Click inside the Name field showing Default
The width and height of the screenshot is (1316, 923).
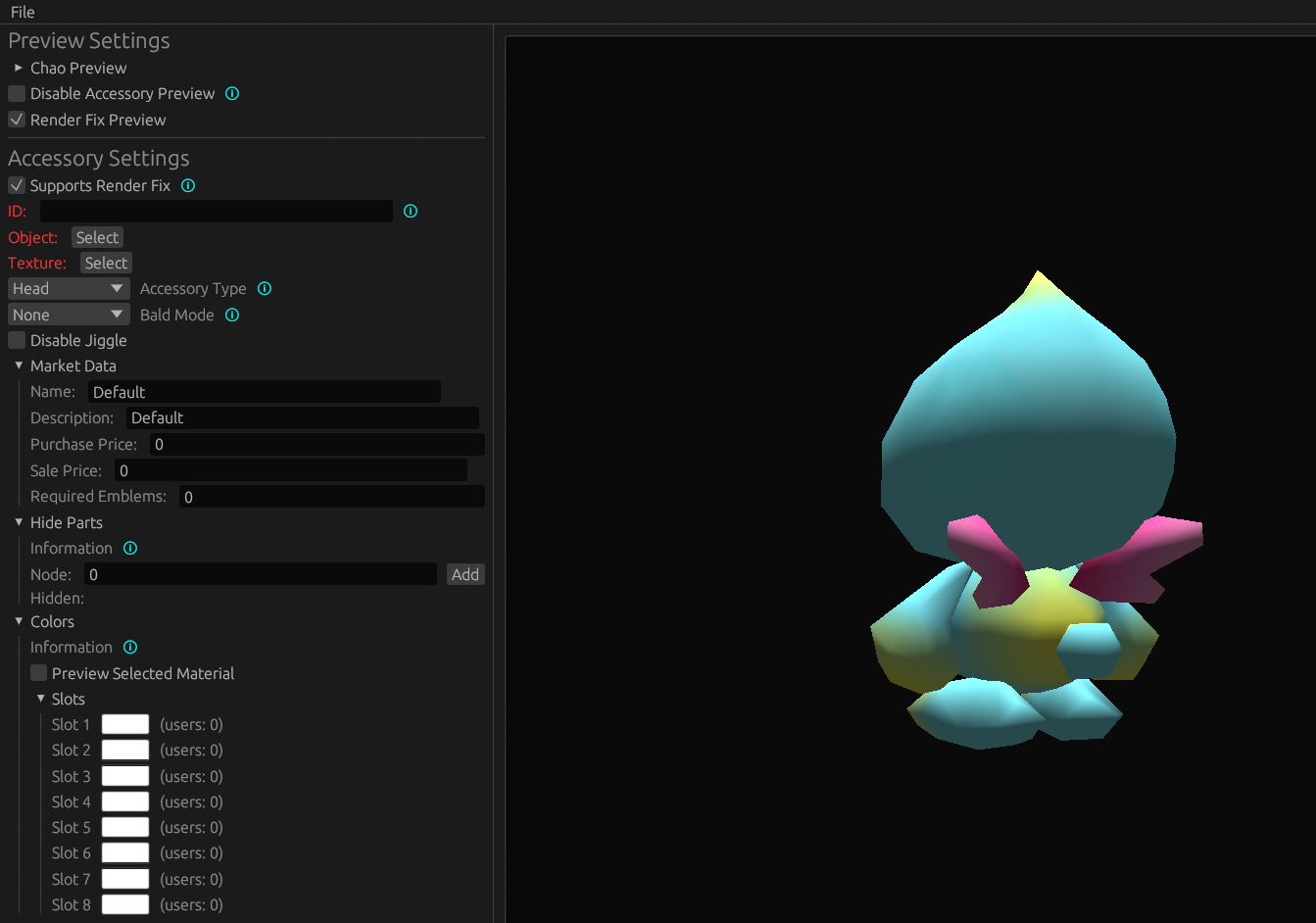click(x=263, y=391)
